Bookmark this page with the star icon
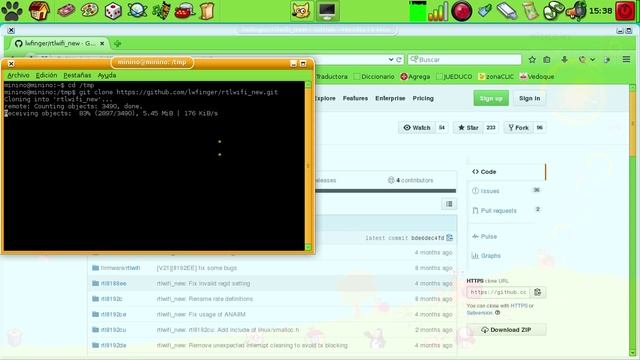 point(532,60)
